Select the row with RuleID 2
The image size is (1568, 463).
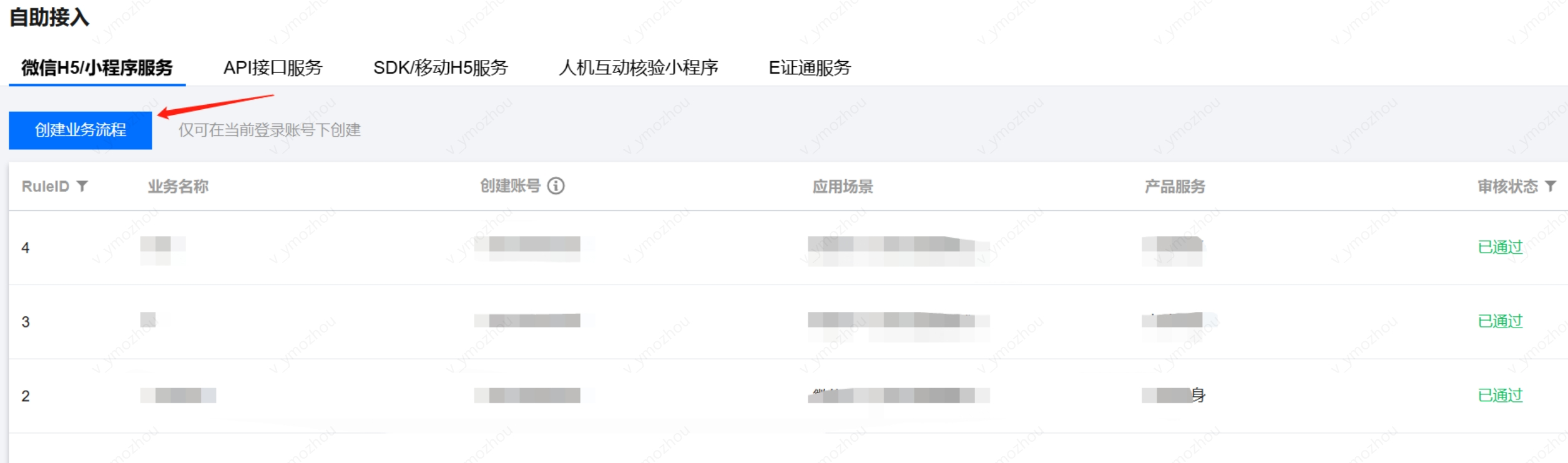(788, 396)
